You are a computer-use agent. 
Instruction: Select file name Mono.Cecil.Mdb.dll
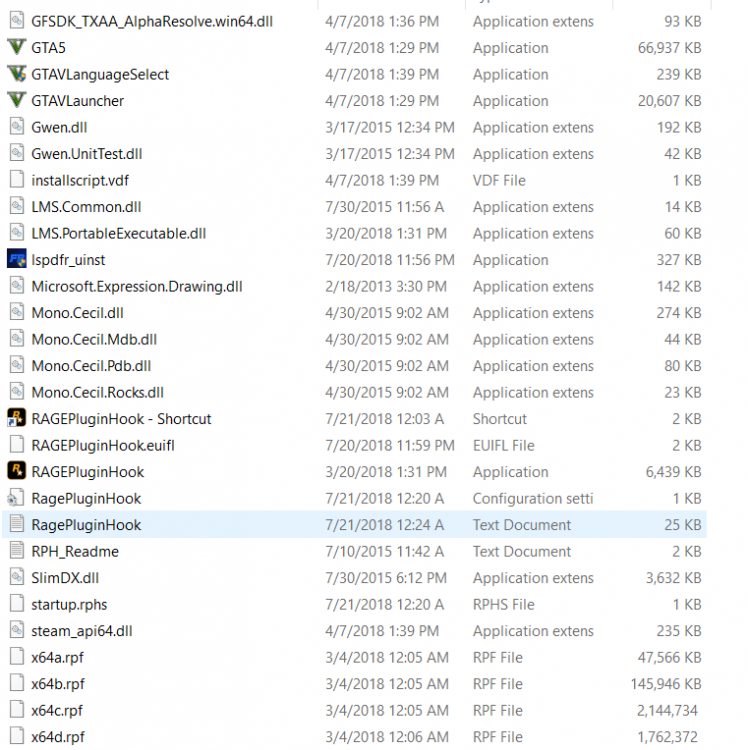click(94, 340)
